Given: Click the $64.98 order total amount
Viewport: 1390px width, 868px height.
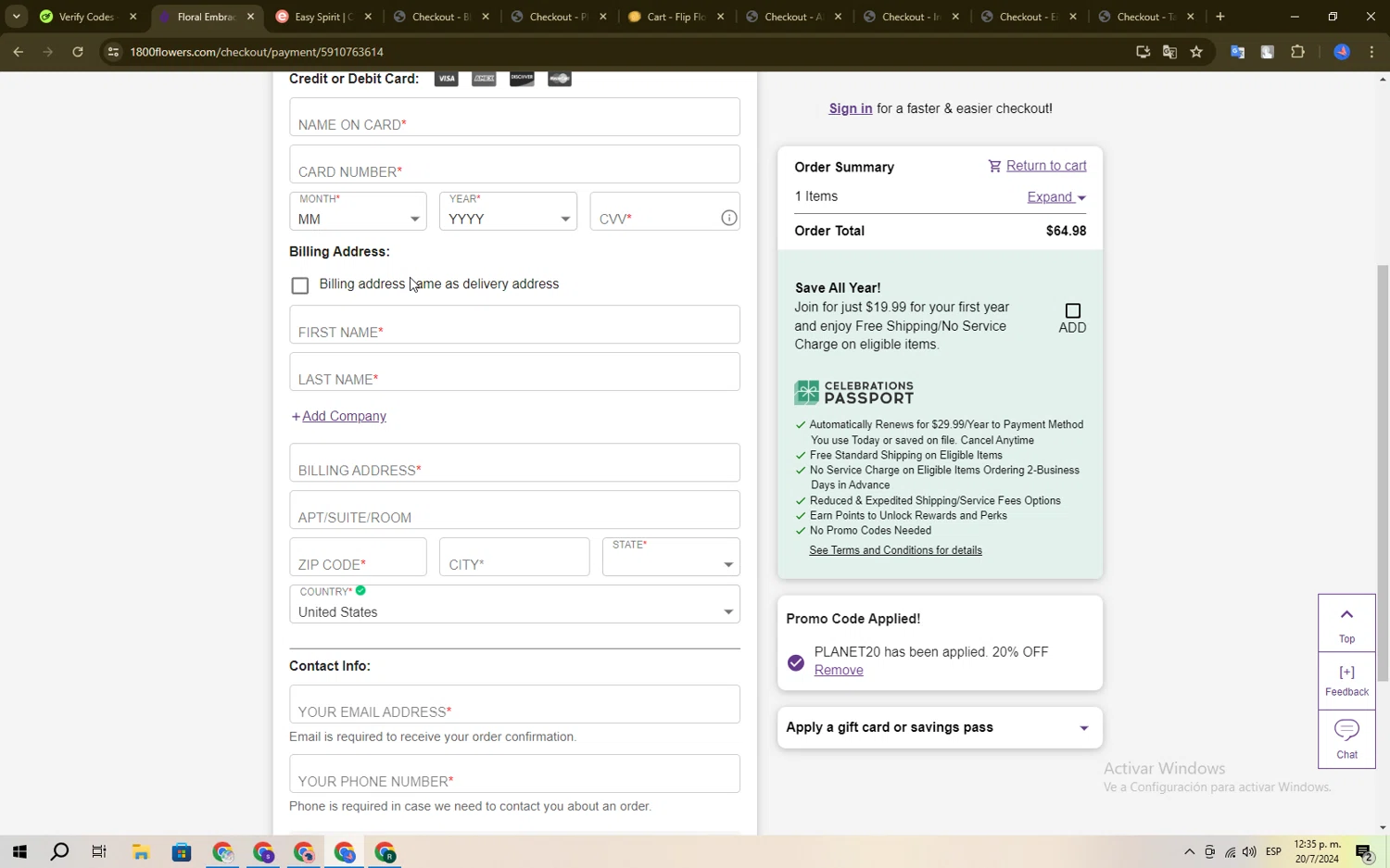Looking at the screenshot, I should pos(1066,231).
